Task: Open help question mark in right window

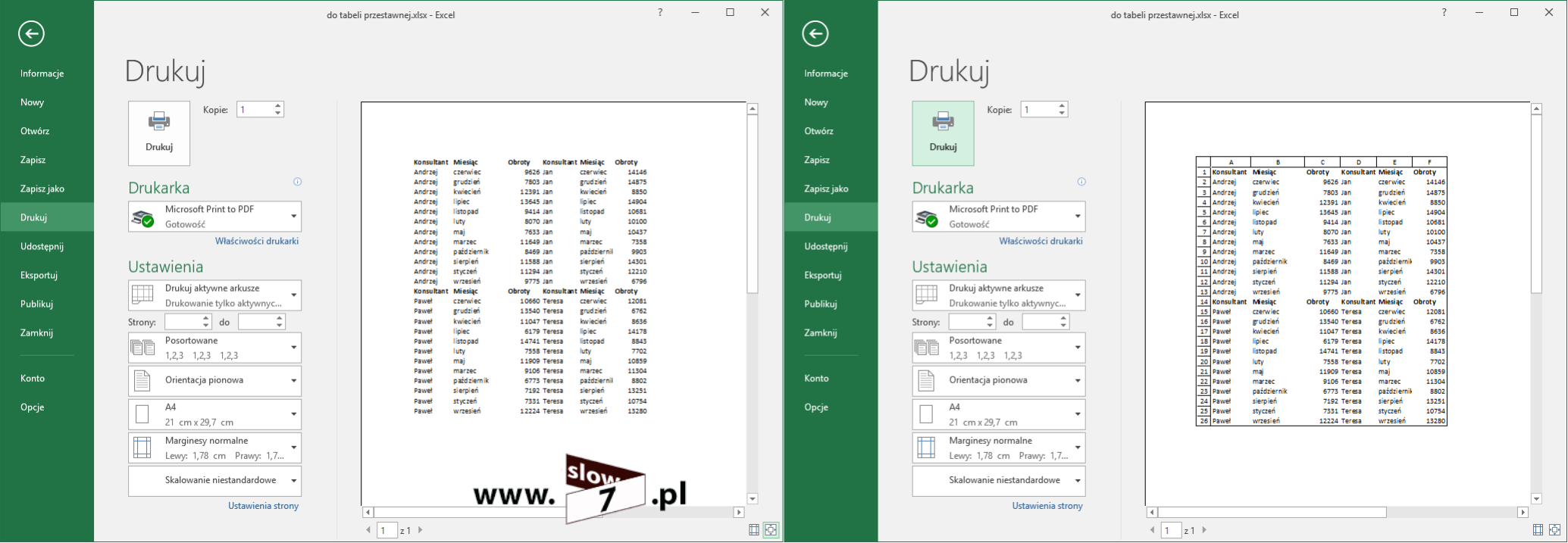Action: click(1444, 13)
